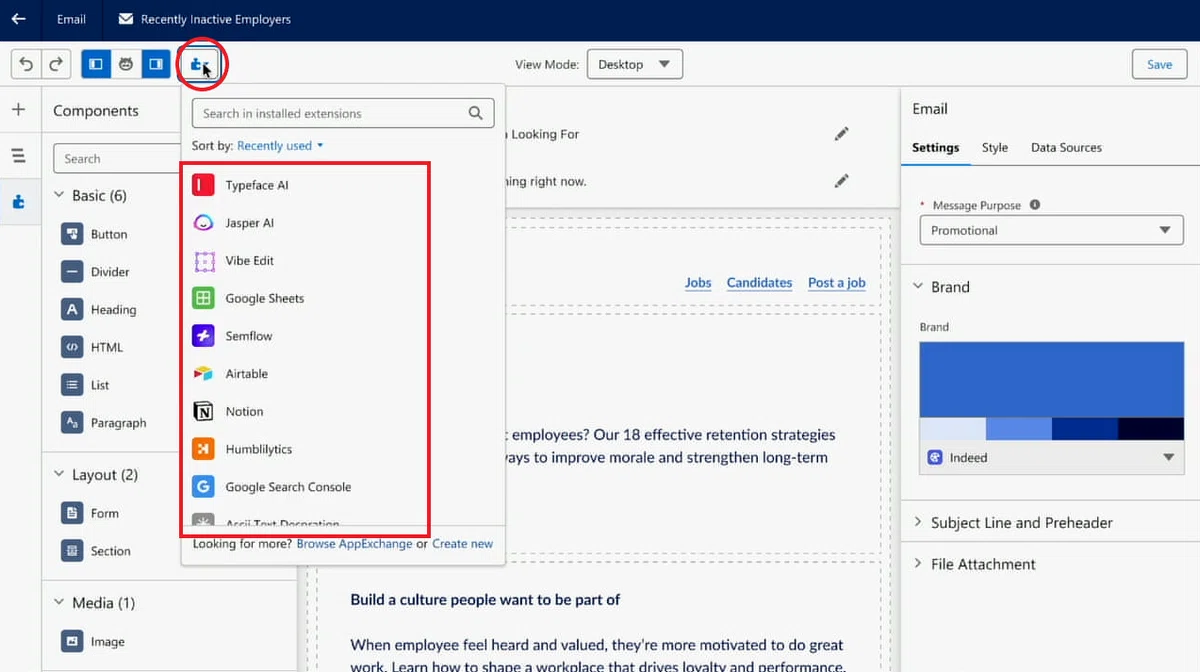The width and height of the screenshot is (1200, 672).
Task: Click the large blue brand color swatch
Action: point(1052,379)
